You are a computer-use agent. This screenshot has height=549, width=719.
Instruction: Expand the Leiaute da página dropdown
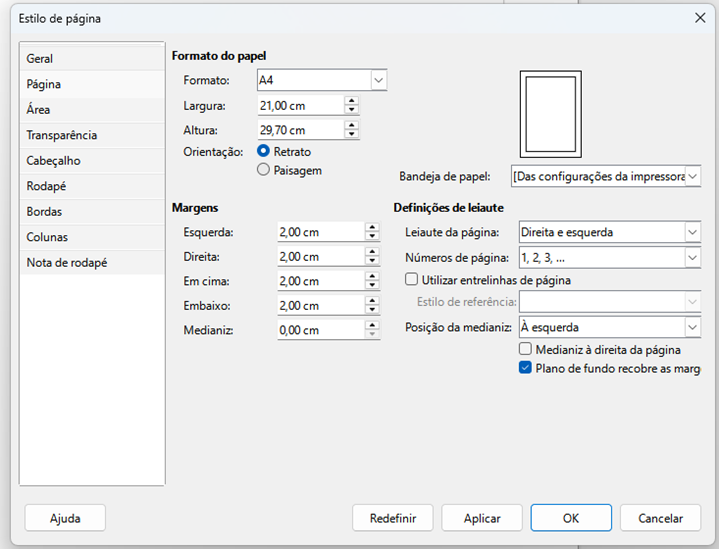pyautogui.click(x=692, y=232)
